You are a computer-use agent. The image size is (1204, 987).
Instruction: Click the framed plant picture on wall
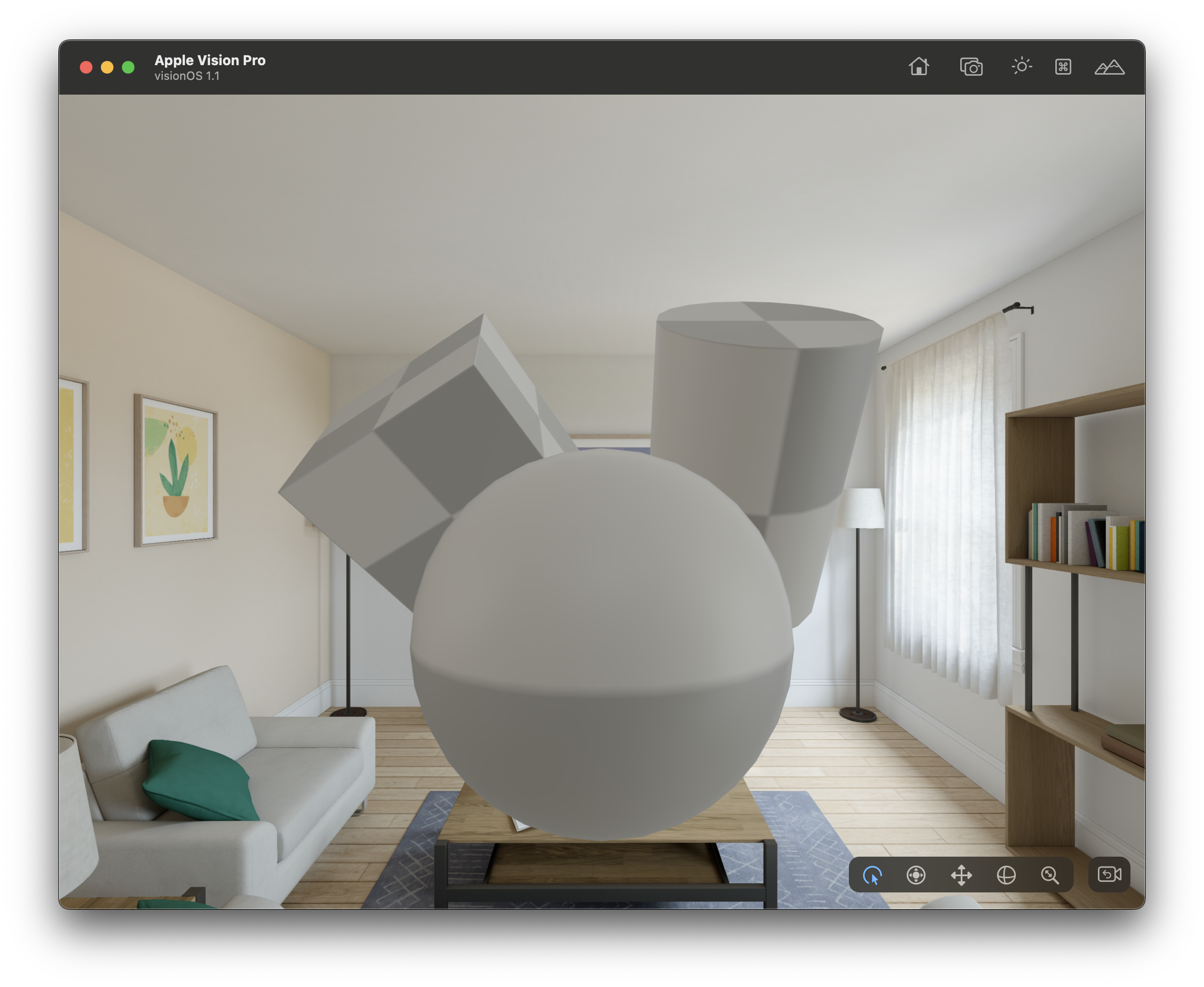coord(176,471)
